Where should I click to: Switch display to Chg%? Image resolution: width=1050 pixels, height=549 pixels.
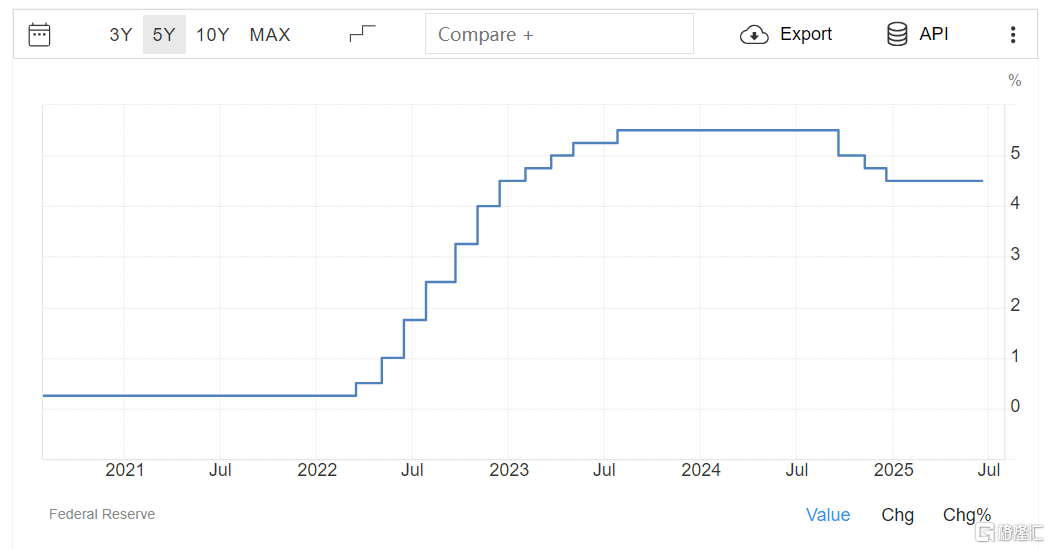(966, 515)
